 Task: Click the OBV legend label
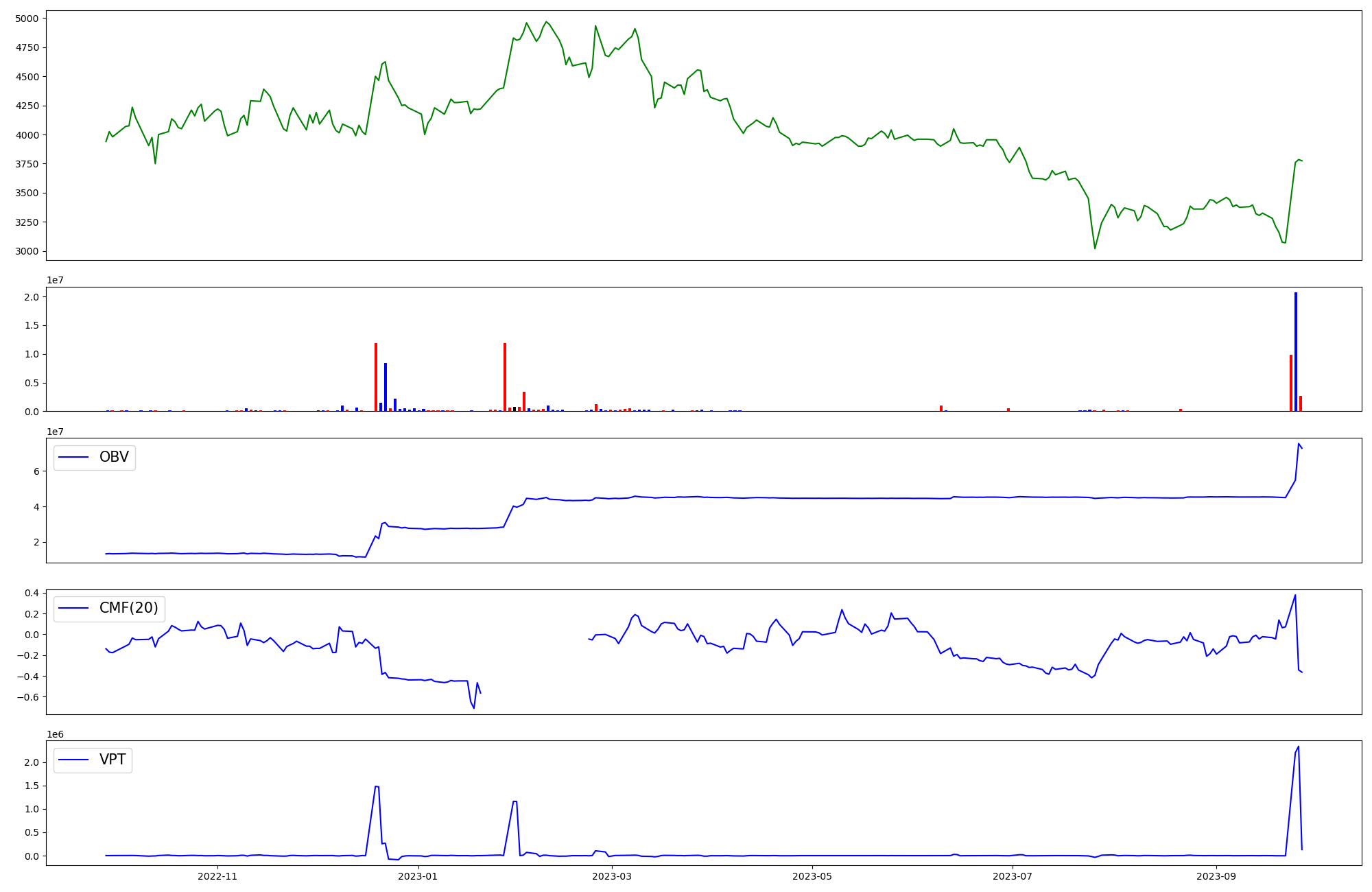coord(114,457)
